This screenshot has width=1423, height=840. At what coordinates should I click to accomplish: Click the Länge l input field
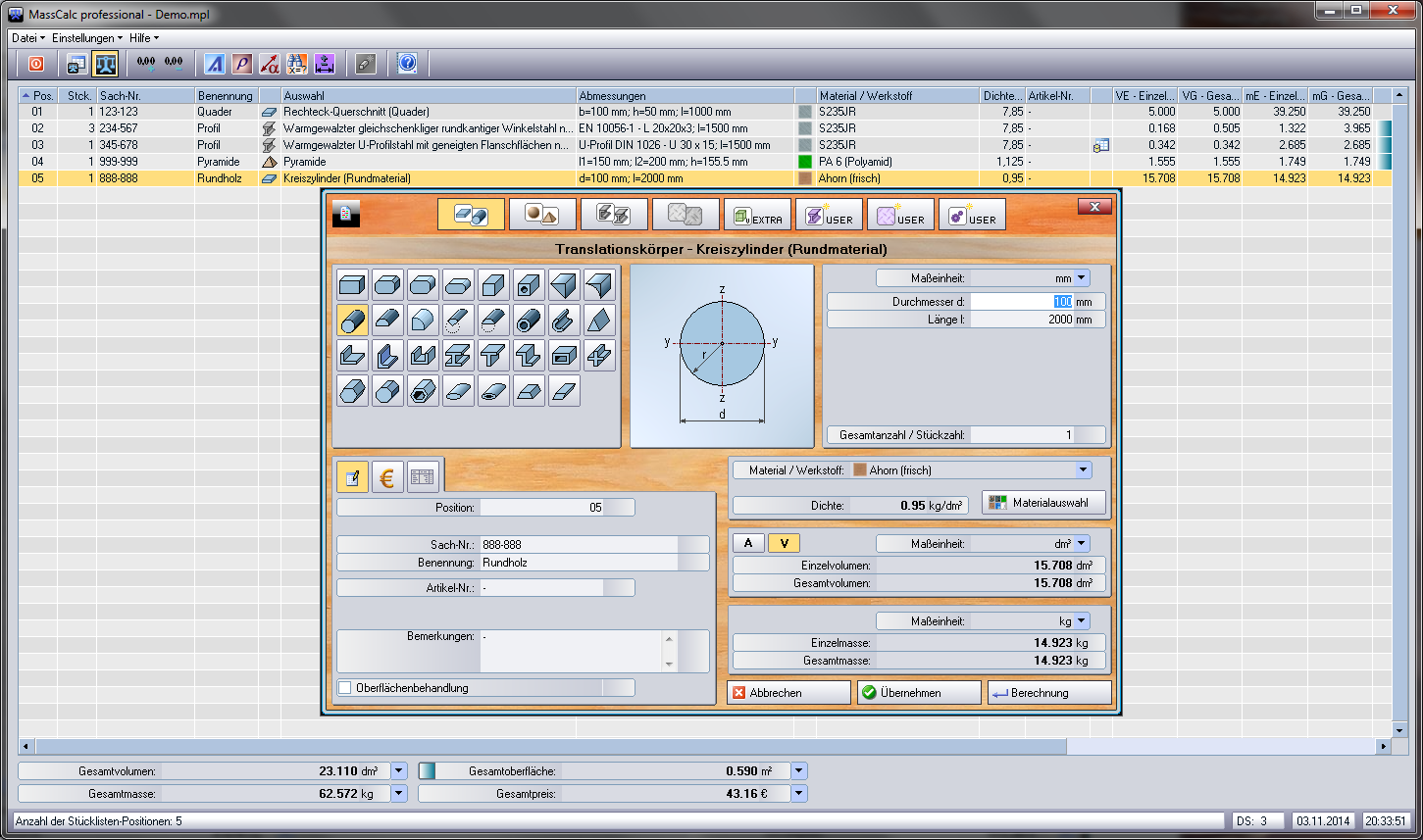click(1022, 320)
